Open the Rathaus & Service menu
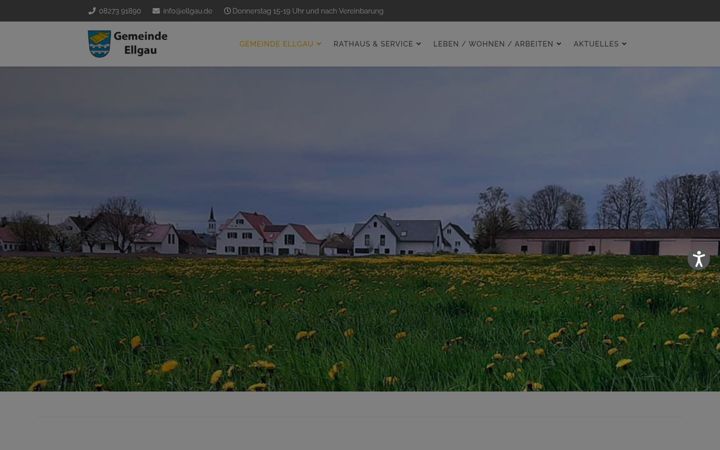Image resolution: width=720 pixels, height=450 pixels. (373, 44)
